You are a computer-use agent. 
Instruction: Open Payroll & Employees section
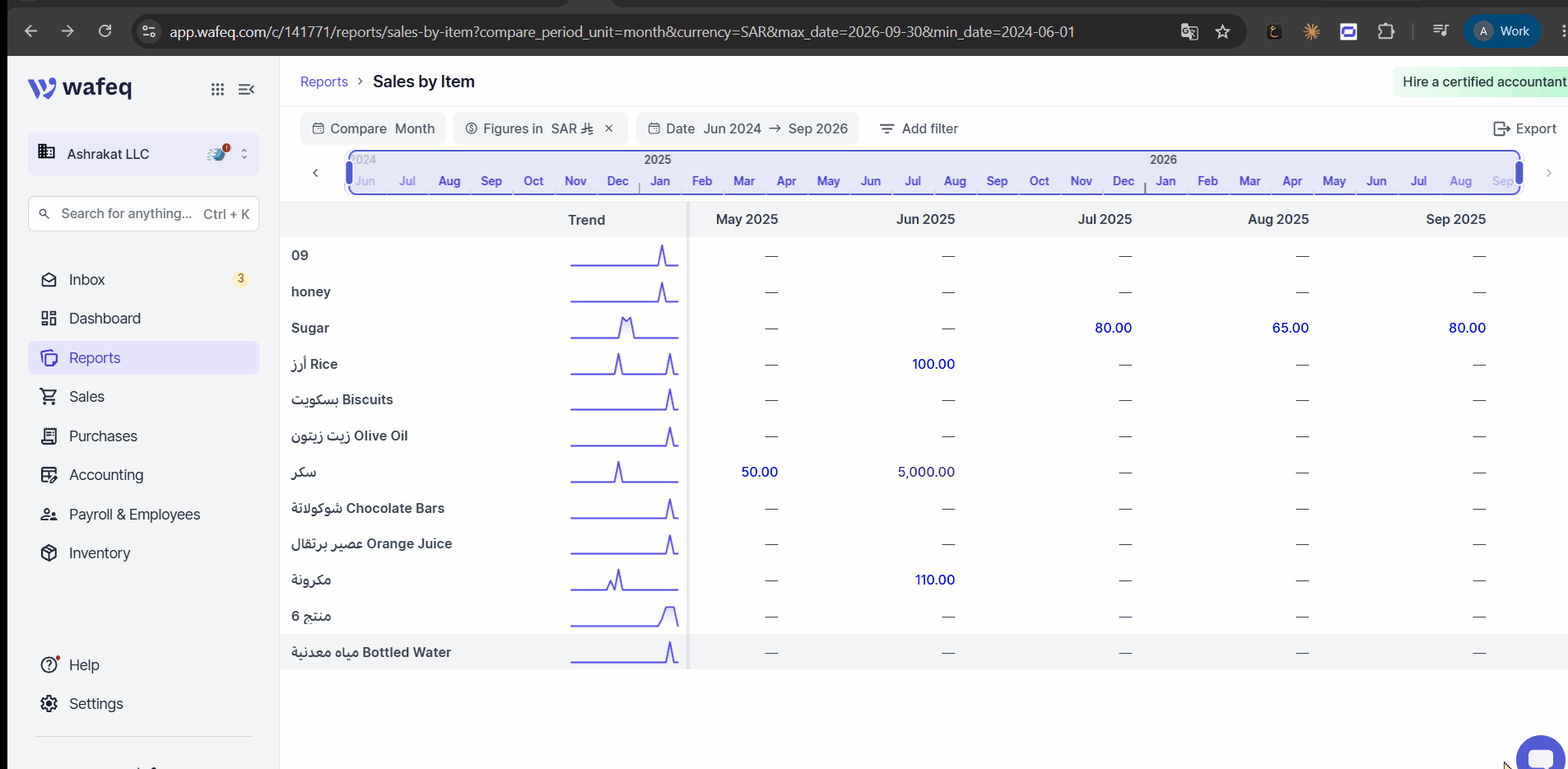(x=143, y=515)
